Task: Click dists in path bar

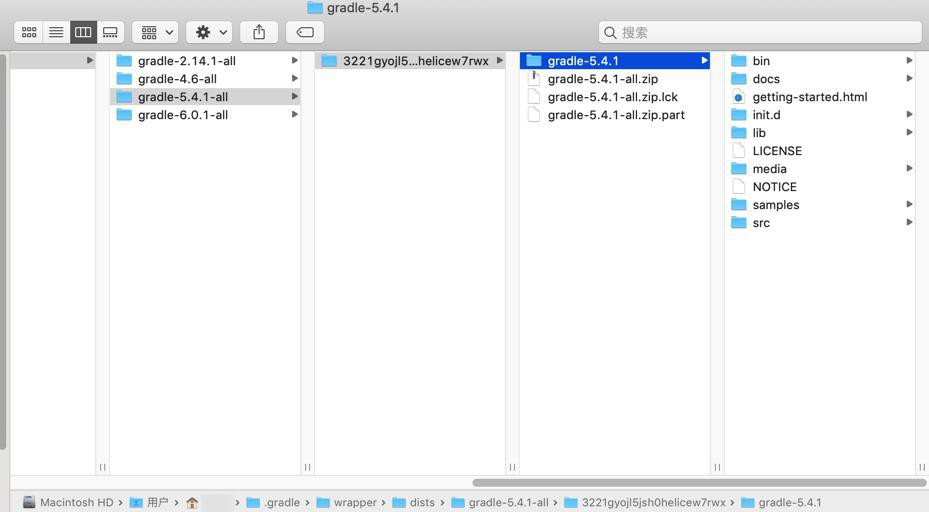Action: (x=414, y=503)
